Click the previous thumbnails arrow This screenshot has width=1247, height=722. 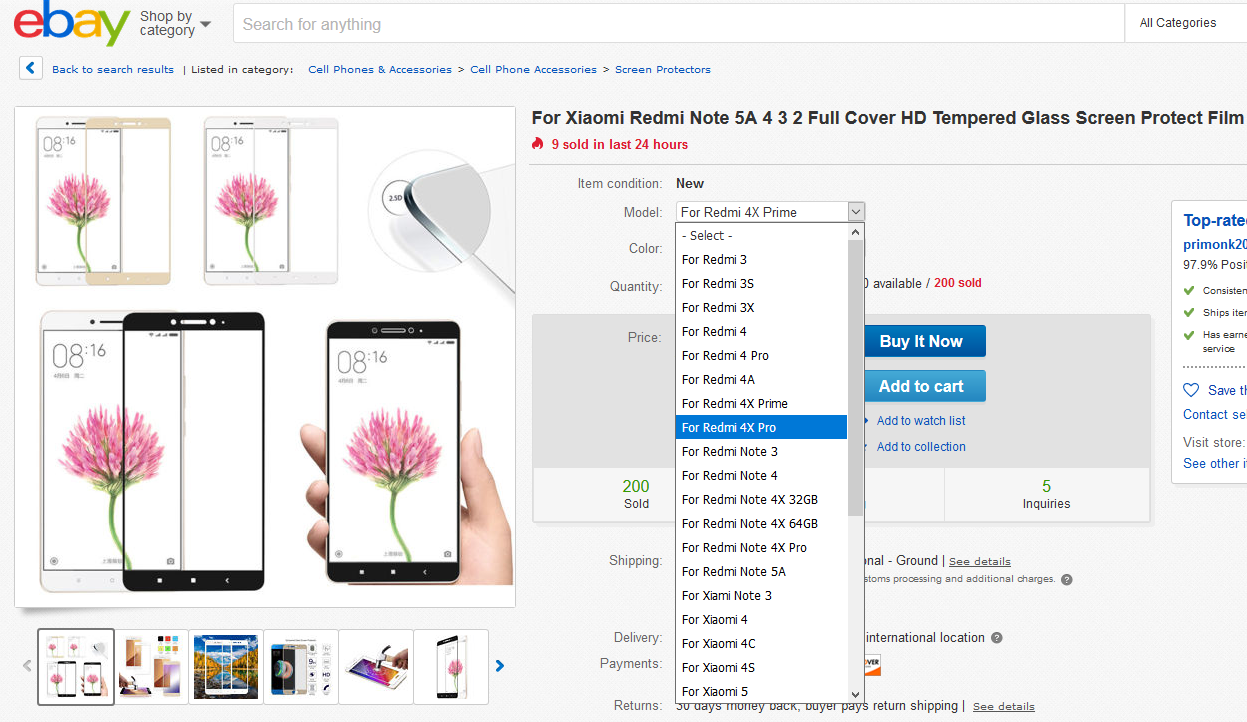click(27, 666)
